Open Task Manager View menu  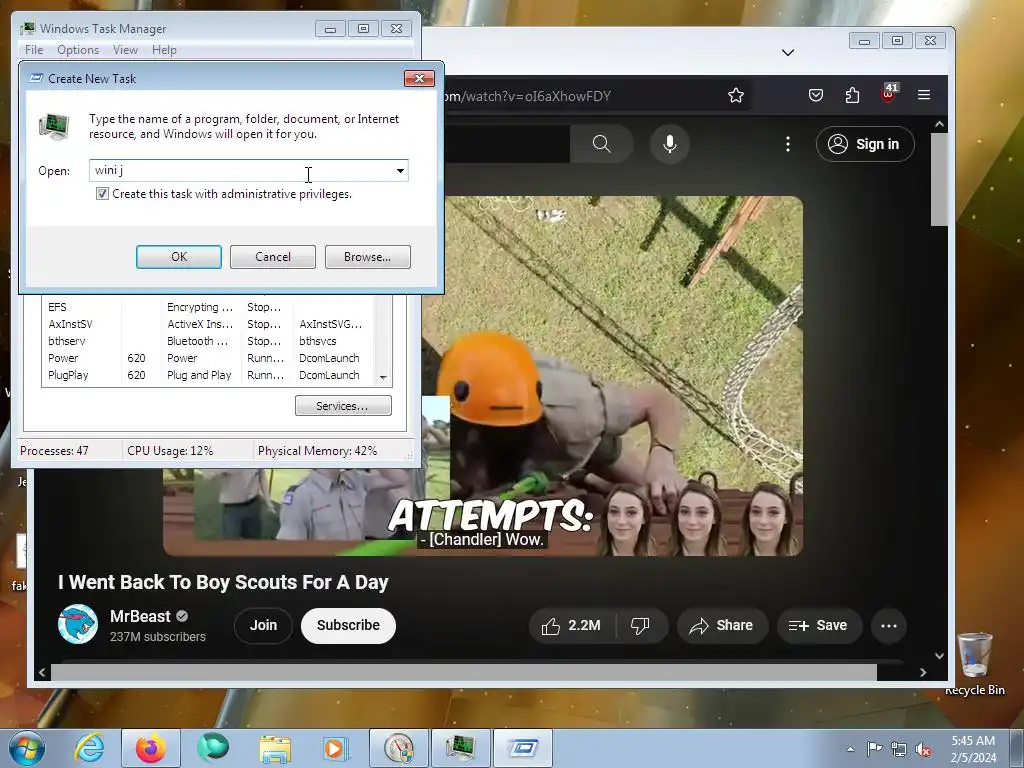click(x=125, y=50)
